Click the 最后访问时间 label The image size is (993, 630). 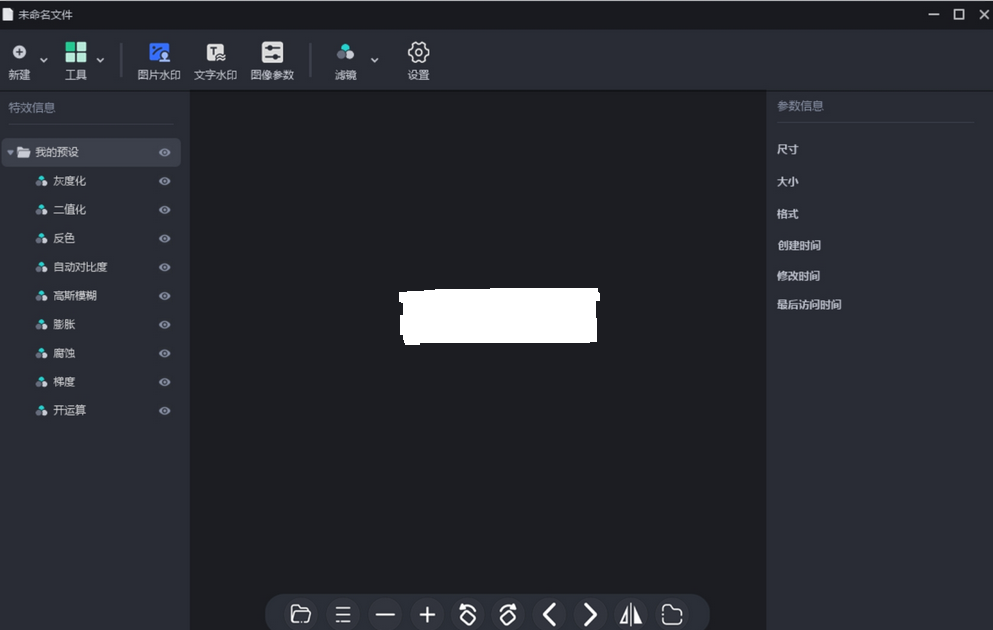809,305
